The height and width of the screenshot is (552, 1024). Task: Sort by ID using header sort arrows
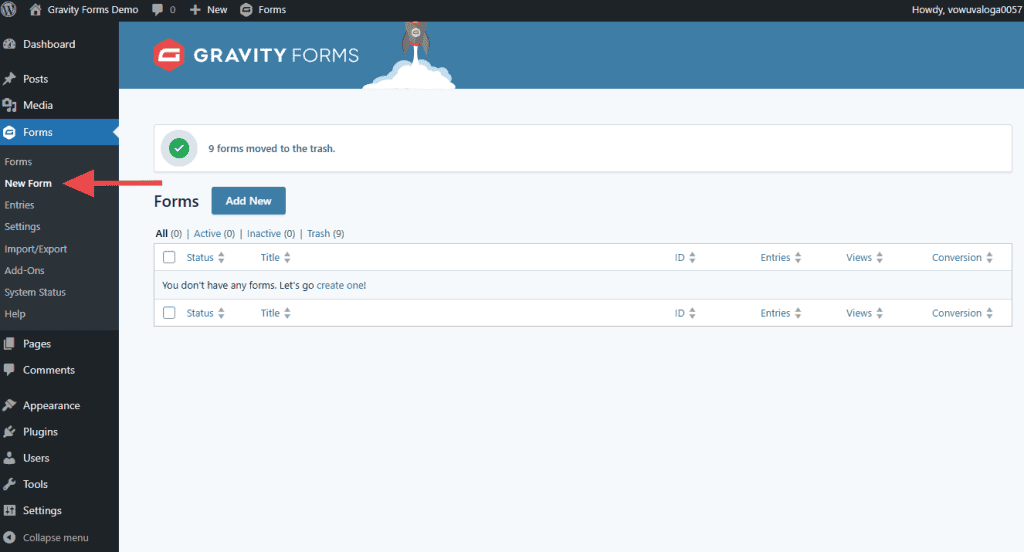point(692,257)
